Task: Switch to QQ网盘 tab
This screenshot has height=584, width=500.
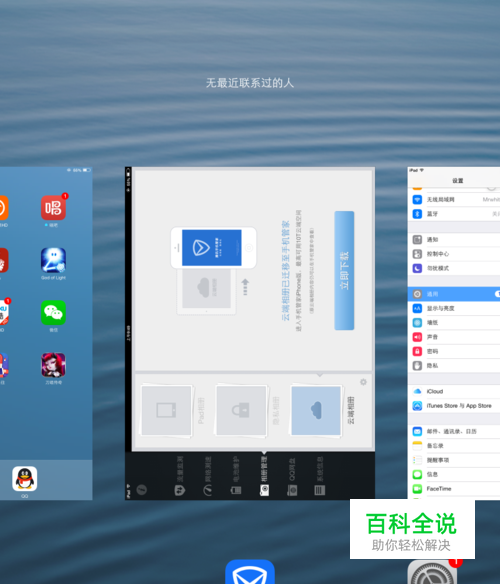Action: click(292, 476)
